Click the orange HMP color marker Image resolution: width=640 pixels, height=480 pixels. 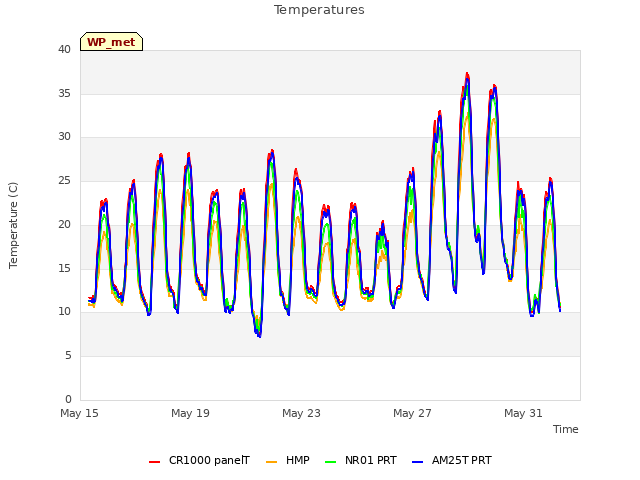271,462
